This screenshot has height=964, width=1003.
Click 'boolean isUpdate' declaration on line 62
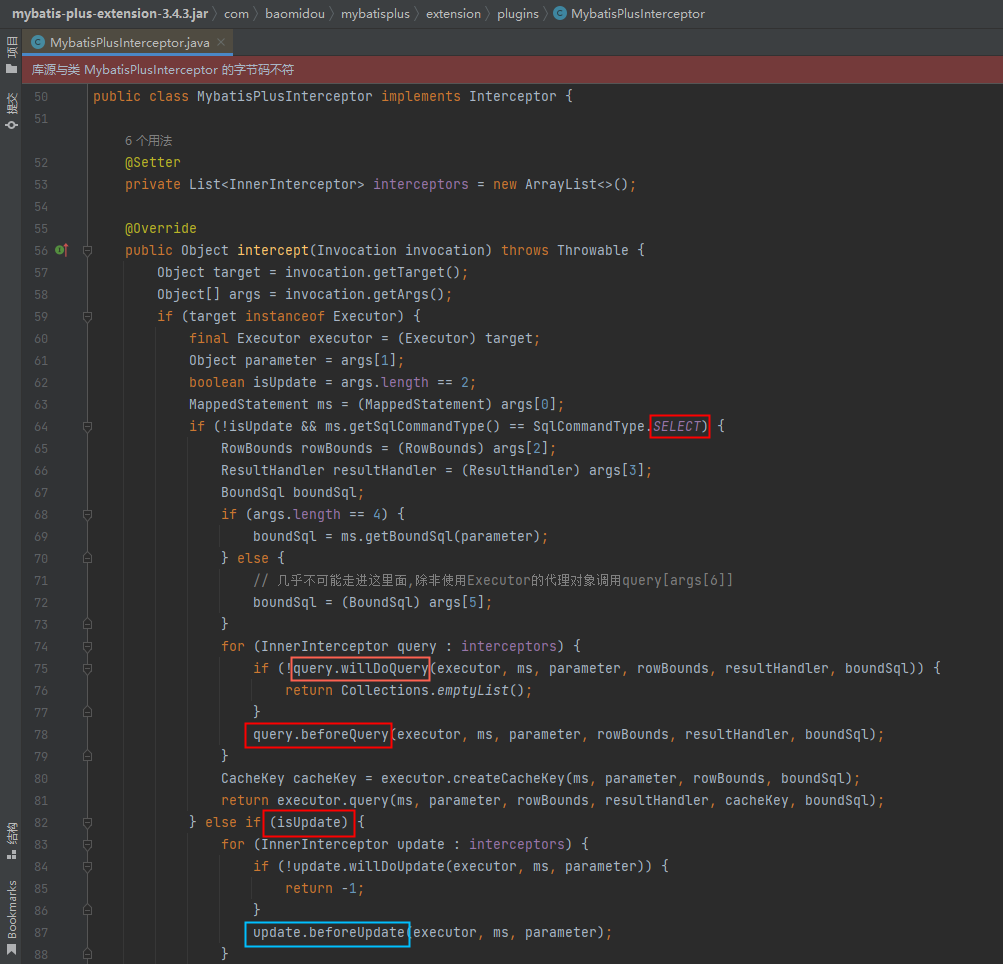click(253, 383)
